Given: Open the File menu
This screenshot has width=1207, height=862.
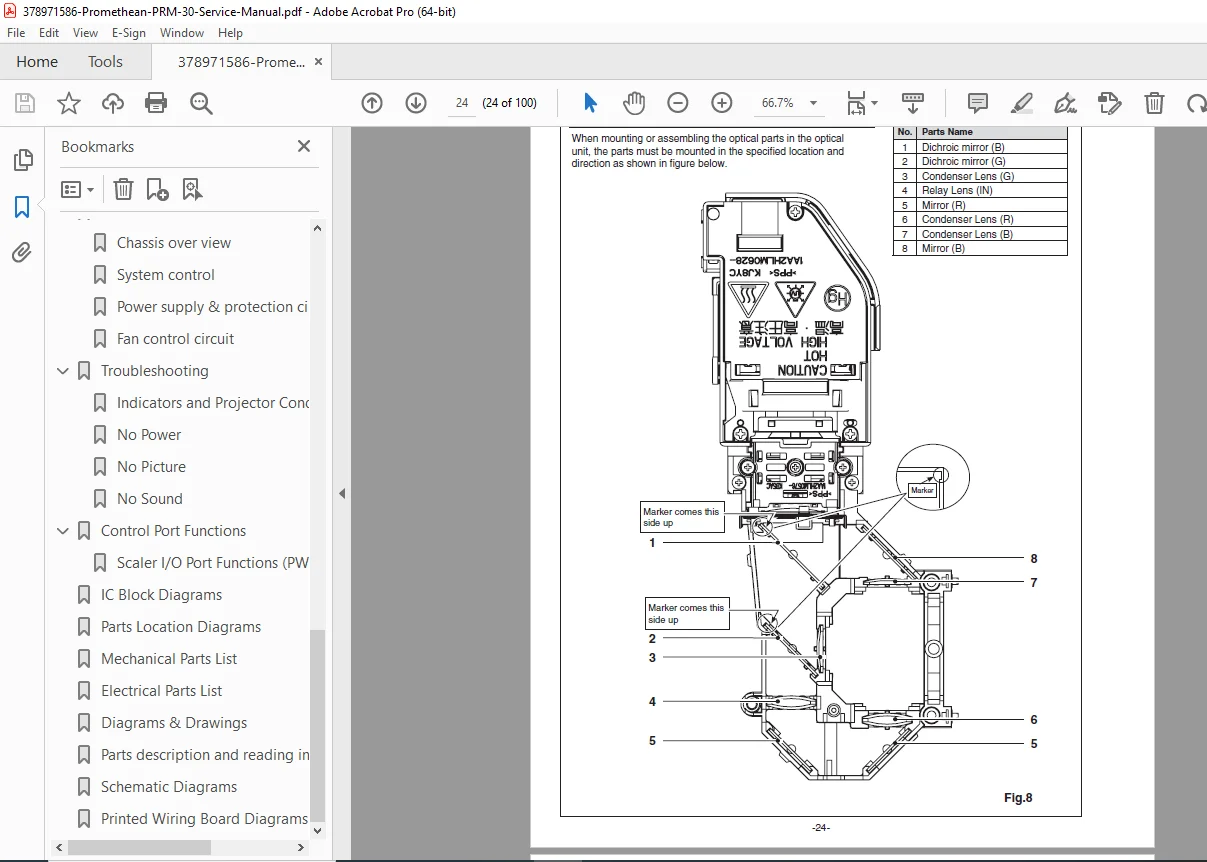Looking at the screenshot, I should pos(16,32).
